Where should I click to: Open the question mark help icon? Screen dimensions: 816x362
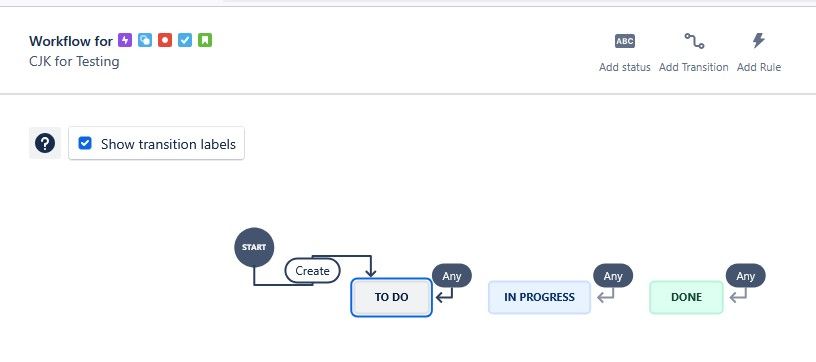[45, 143]
